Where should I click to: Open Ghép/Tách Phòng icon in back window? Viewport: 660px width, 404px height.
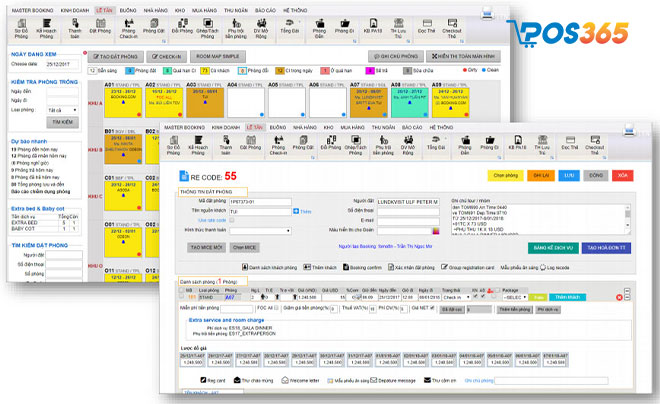click(x=208, y=23)
